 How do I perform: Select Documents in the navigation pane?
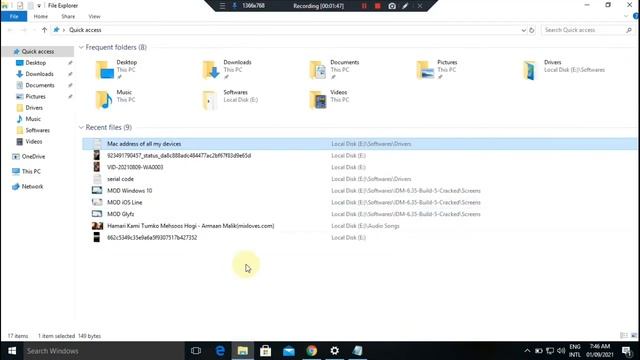click(x=40, y=85)
